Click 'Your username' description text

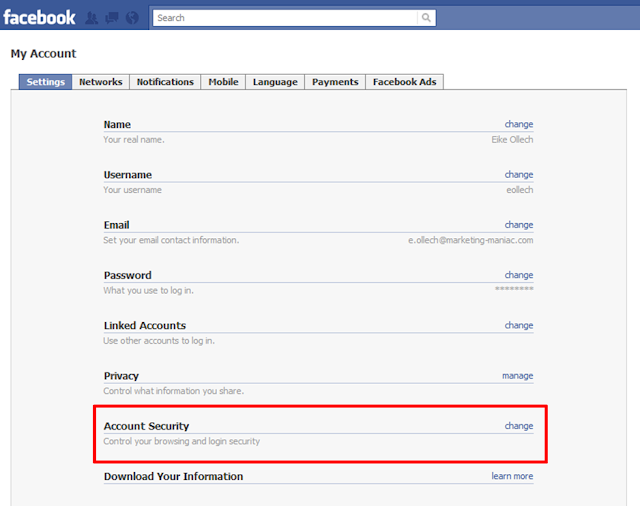132,190
